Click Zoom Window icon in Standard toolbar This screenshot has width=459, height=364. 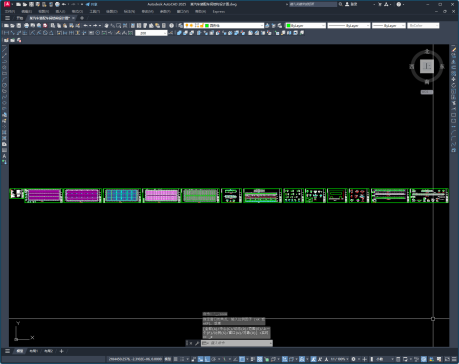tap(119, 25)
